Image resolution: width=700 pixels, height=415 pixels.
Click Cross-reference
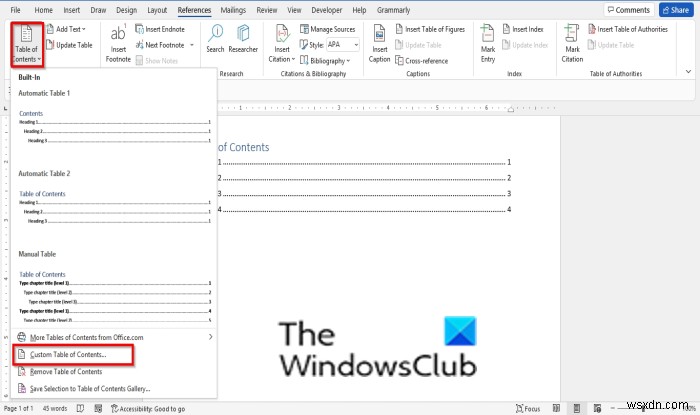(421, 61)
